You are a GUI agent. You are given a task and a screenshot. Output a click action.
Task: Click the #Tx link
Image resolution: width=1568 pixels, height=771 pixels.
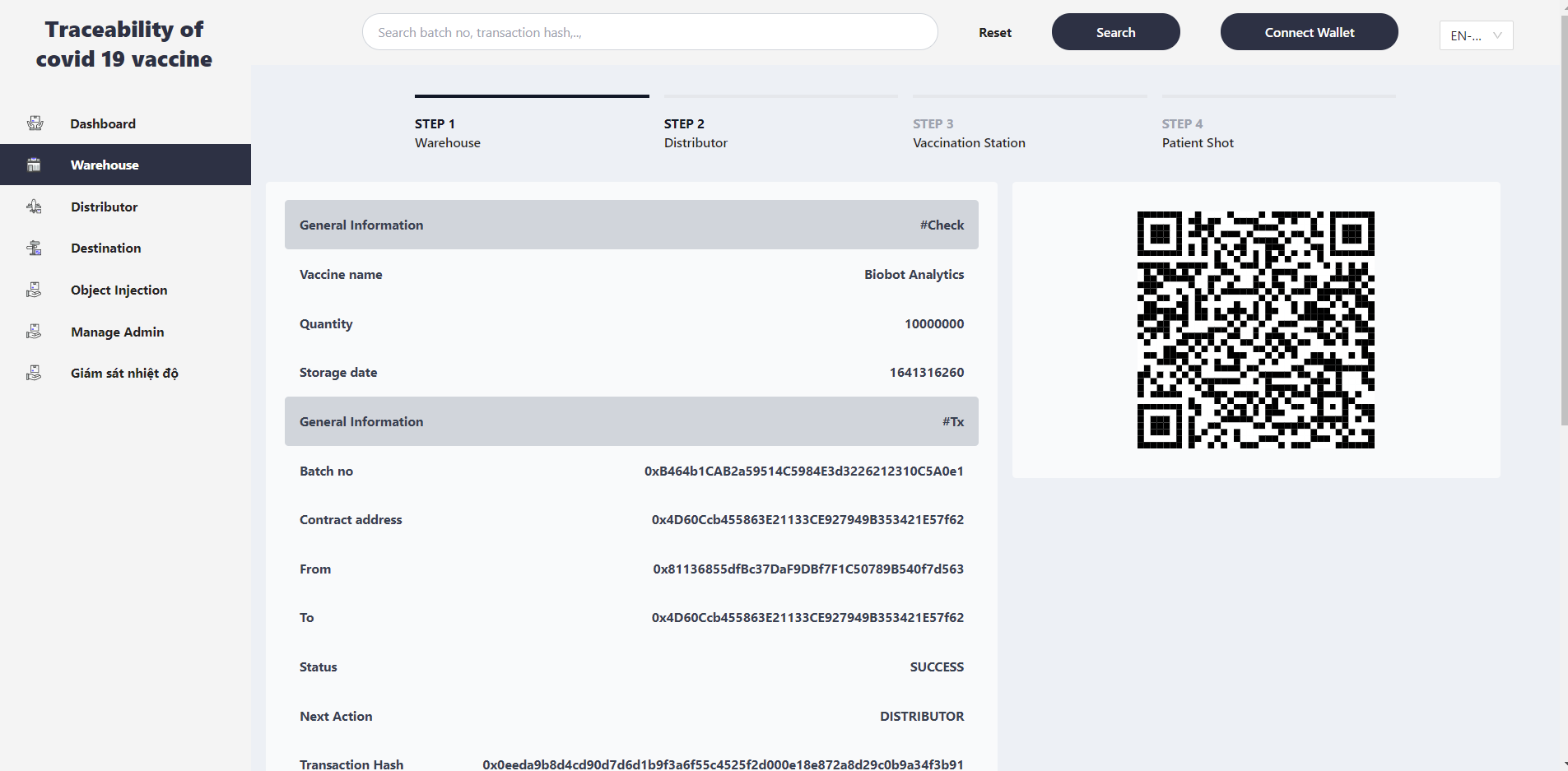953,421
